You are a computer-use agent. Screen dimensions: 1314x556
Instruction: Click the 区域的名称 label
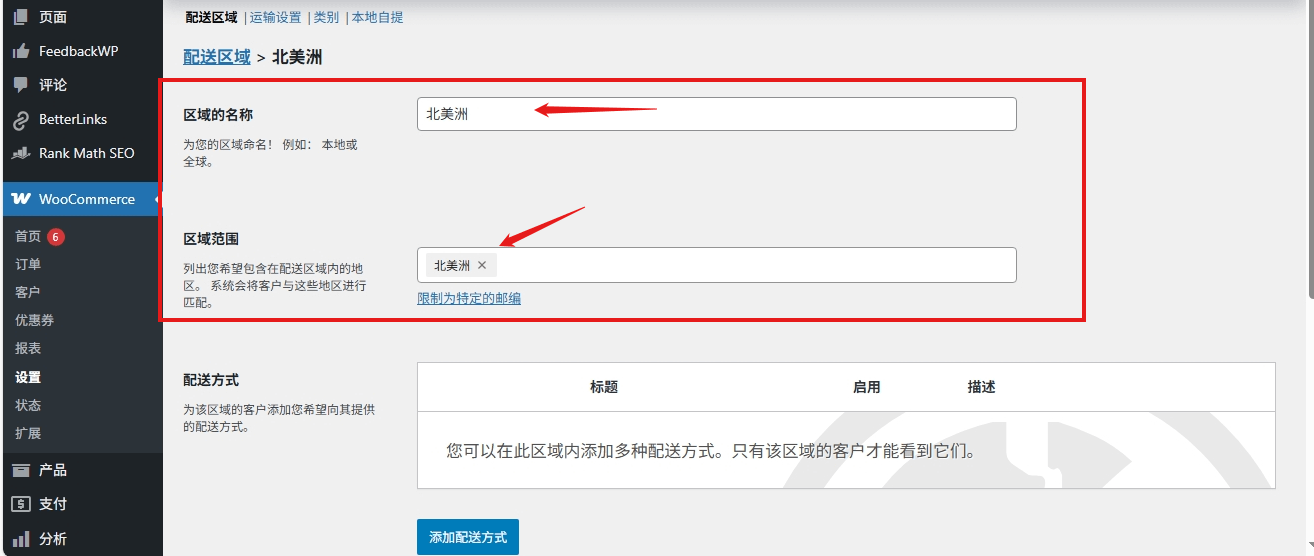click(218, 115)
